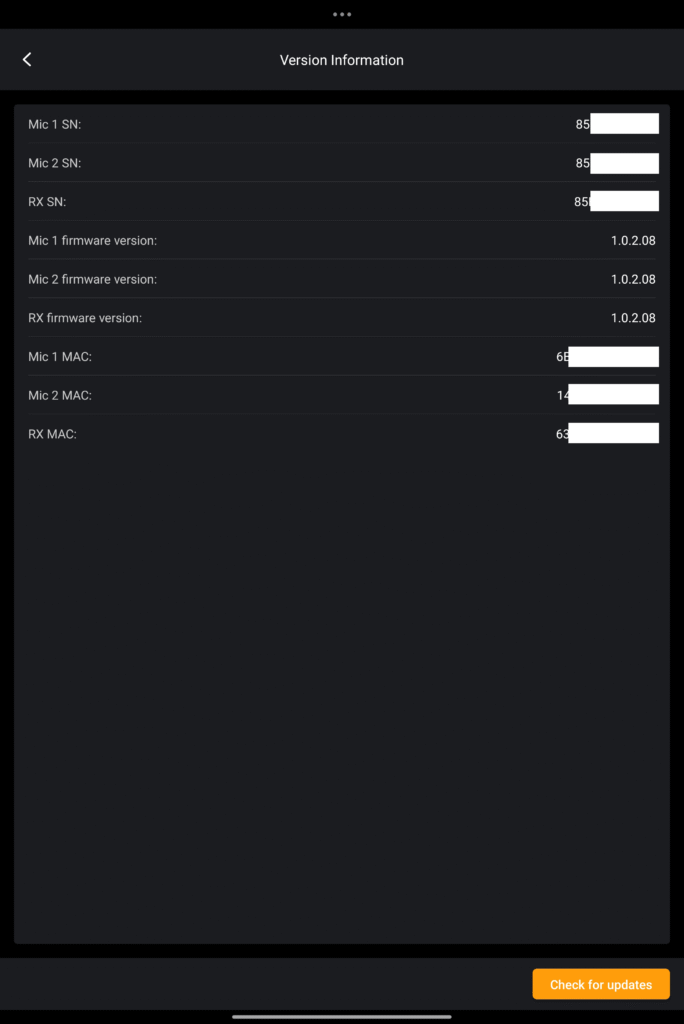
Task: Click the Mic 1 firmware version label
Action: click(x=92, y=241)
